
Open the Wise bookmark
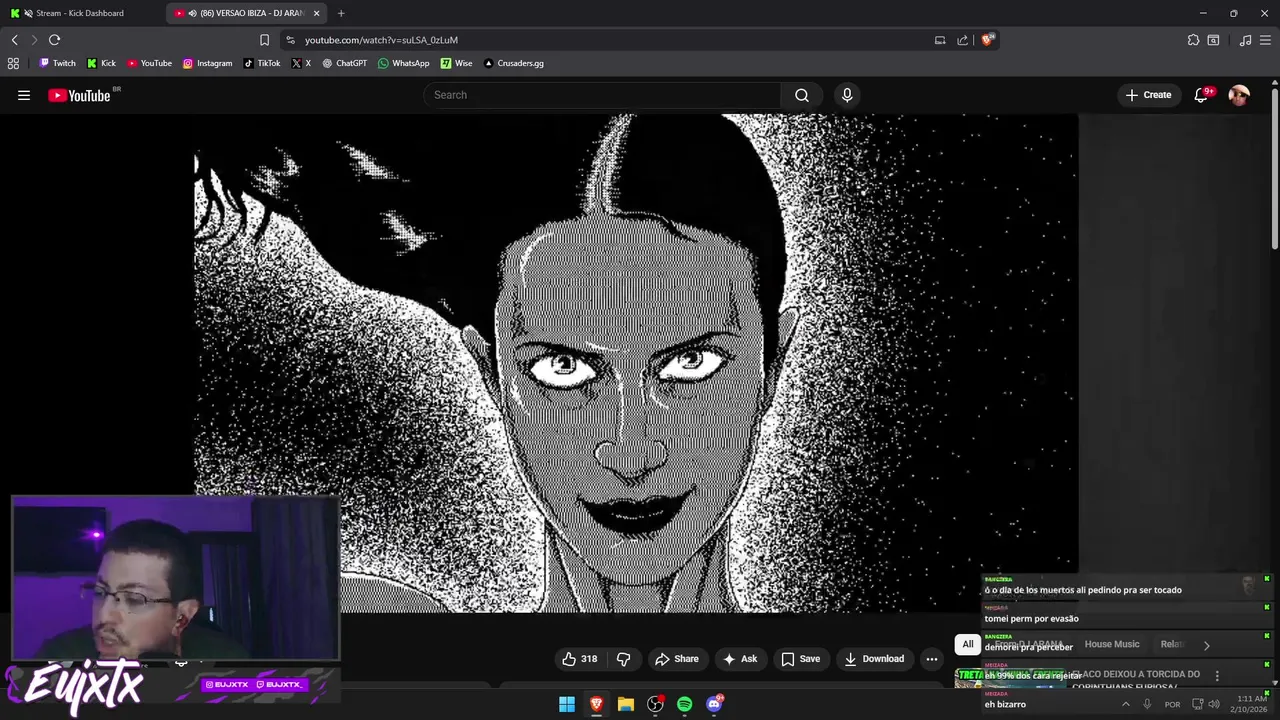pos(456,63)
